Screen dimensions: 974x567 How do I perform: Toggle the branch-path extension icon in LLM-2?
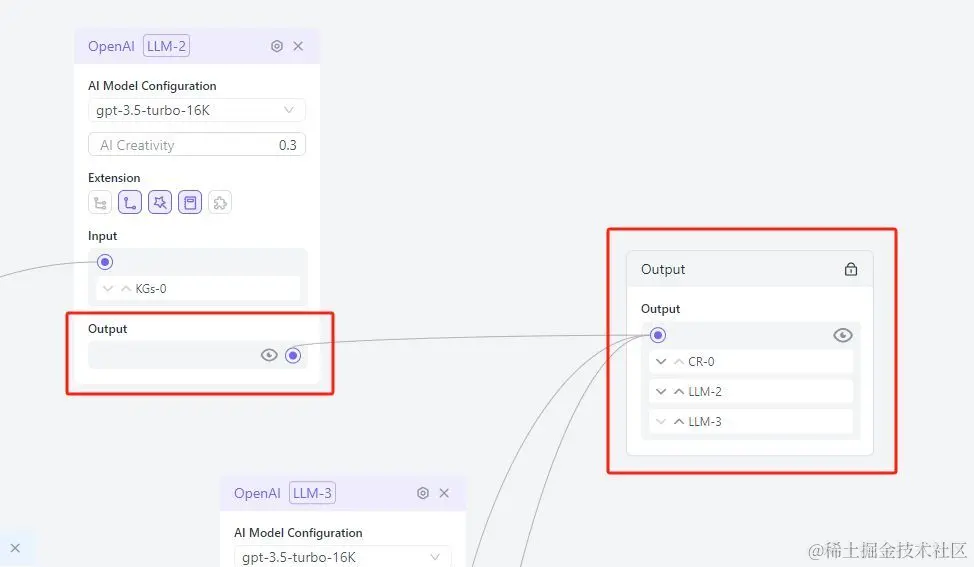[130, 202]
